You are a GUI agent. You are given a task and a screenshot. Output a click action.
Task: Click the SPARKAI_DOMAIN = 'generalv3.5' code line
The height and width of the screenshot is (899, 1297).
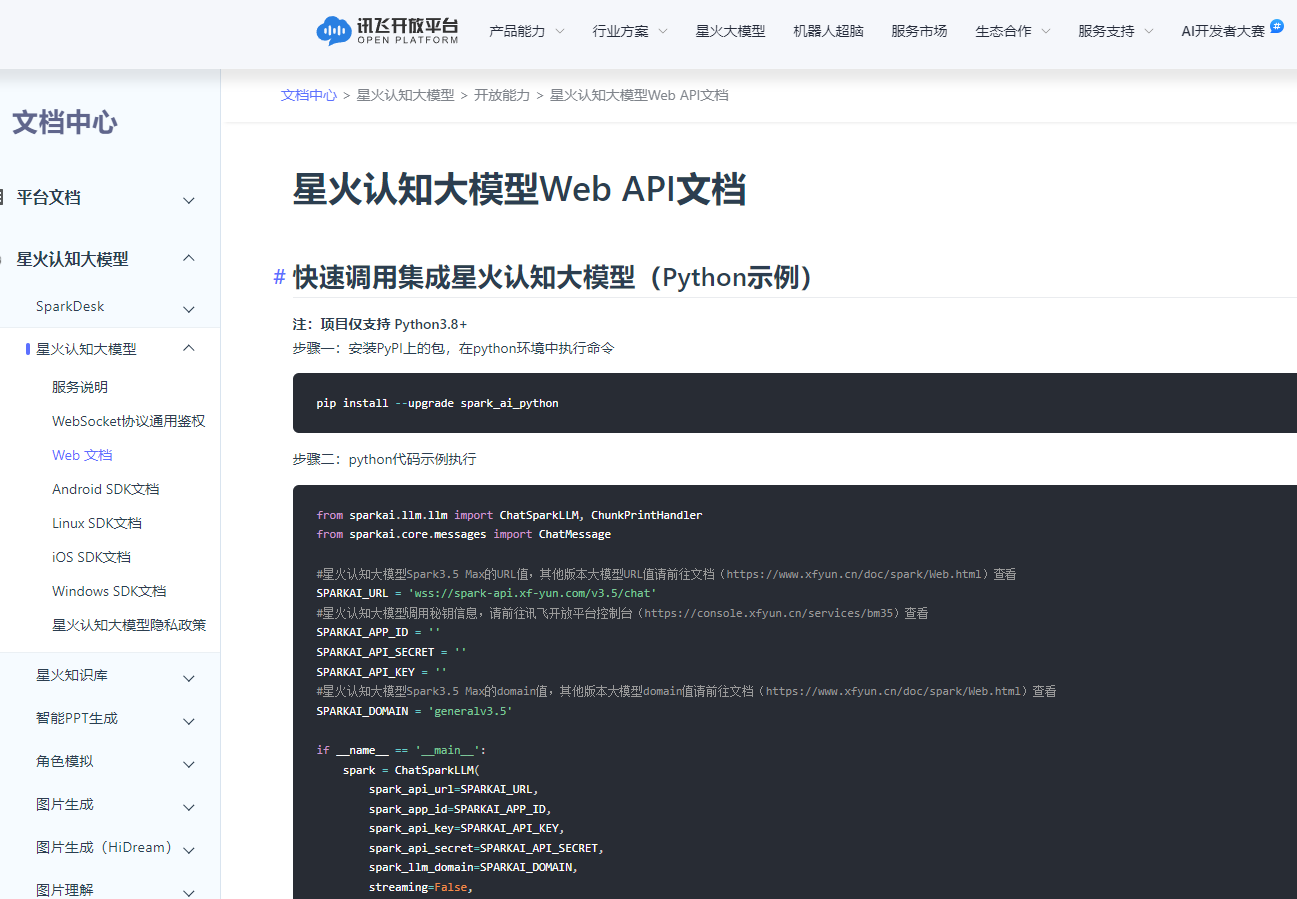414,711
